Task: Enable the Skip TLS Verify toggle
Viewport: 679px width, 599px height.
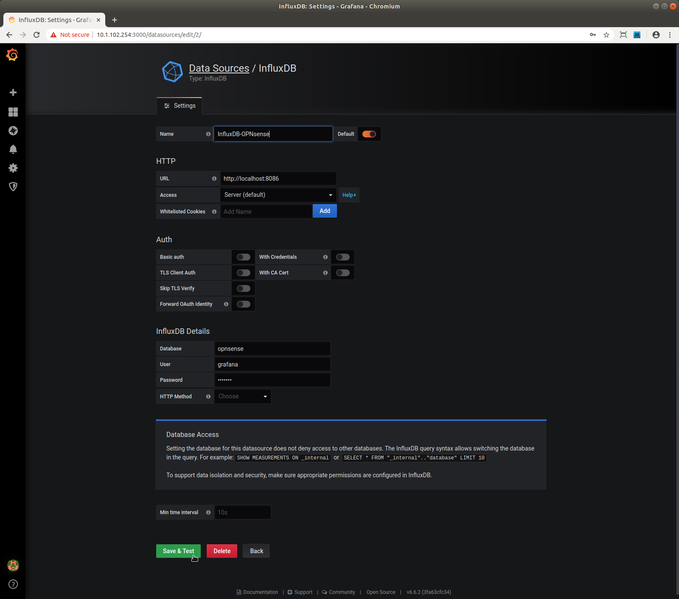Action: click(x=243, y=288)
